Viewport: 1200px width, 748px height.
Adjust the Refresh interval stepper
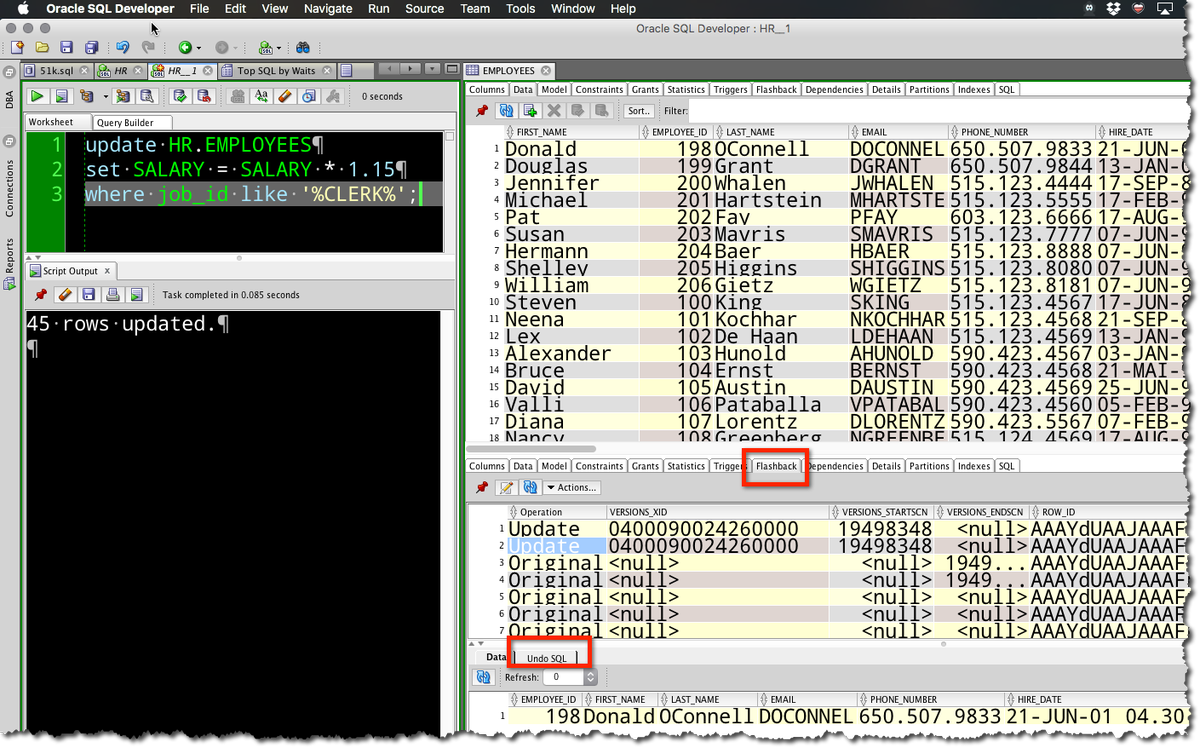point(590,677)
